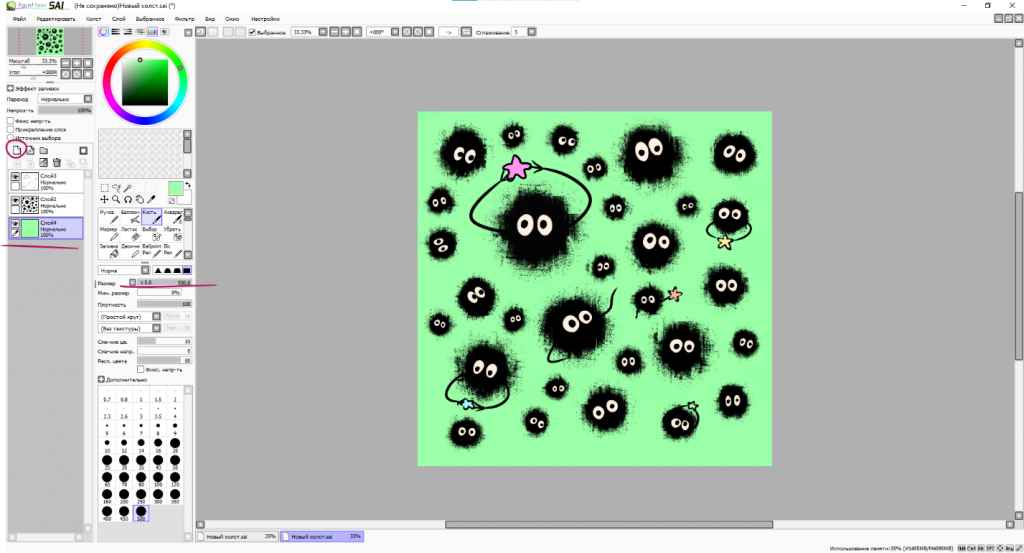Click the navigator canvas thumbnail
Image resolution: width=1024 pixels, height=553 pixels.
50,41
